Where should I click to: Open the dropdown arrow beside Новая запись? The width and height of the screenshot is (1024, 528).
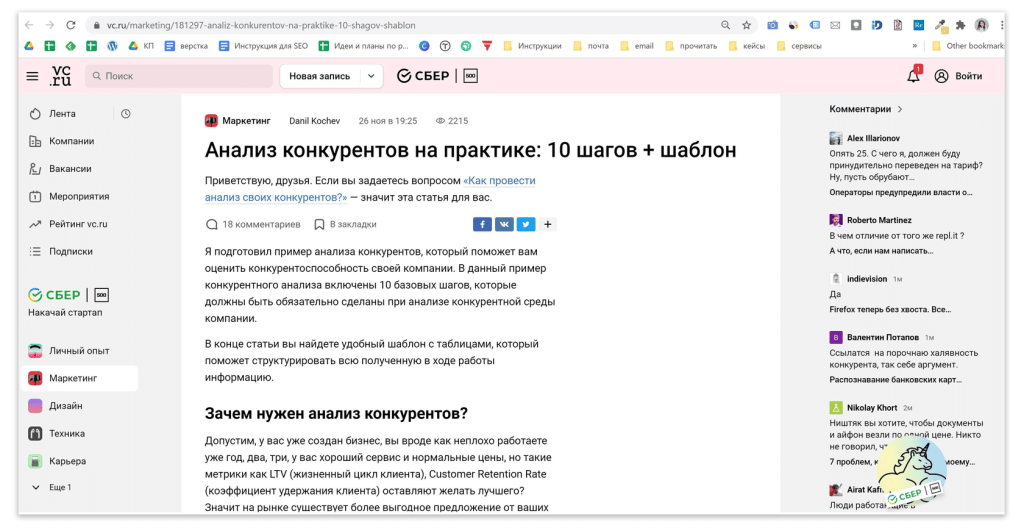tap(372, 76)
